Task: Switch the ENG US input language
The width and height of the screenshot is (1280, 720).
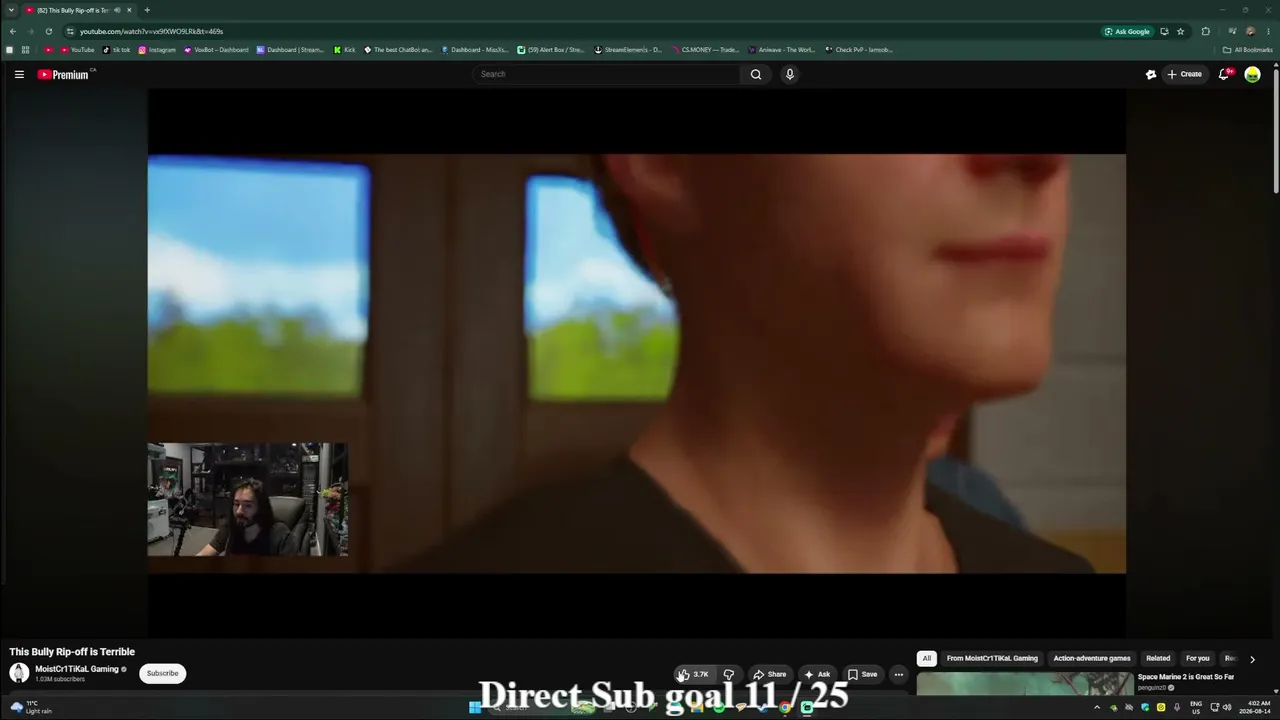Action: point(1196,707)
